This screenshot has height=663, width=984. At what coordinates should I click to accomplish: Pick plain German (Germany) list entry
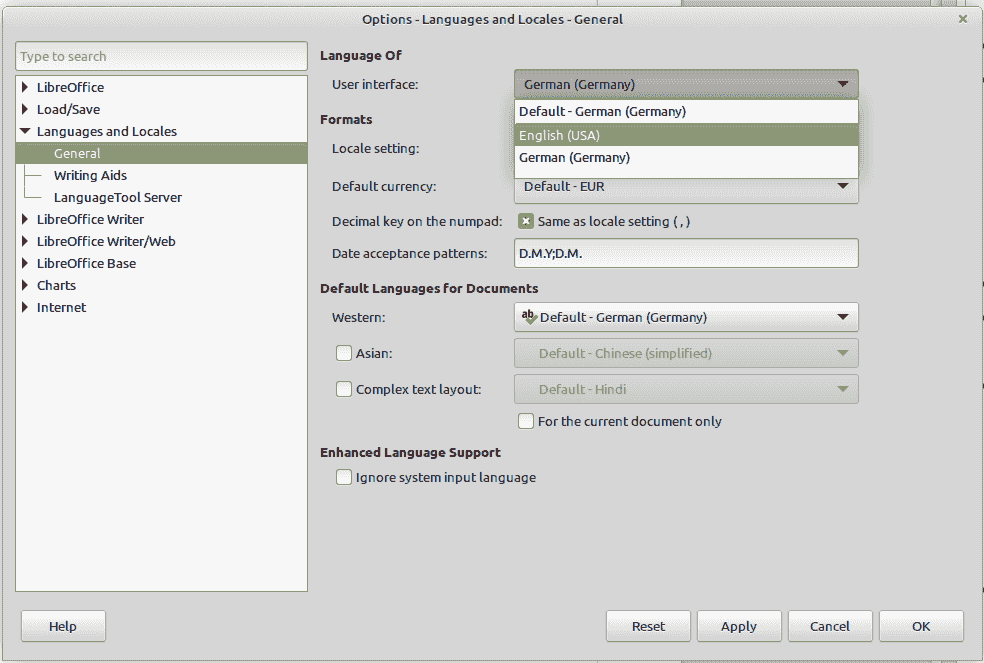(686, 158)
